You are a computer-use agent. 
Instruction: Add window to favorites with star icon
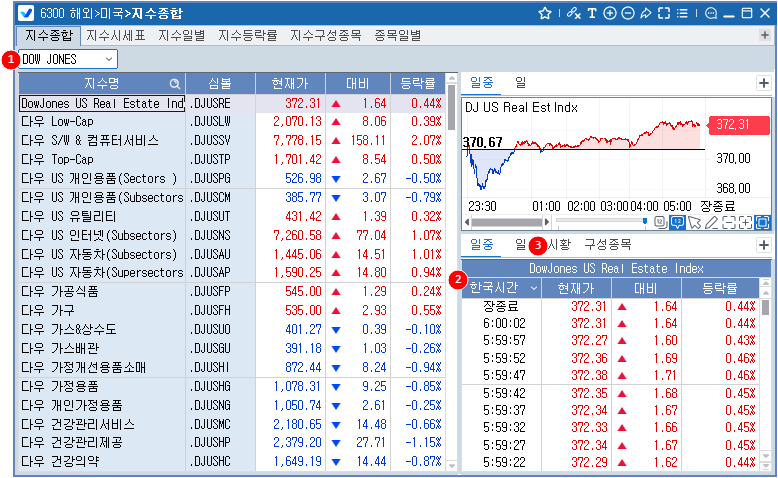545,14
